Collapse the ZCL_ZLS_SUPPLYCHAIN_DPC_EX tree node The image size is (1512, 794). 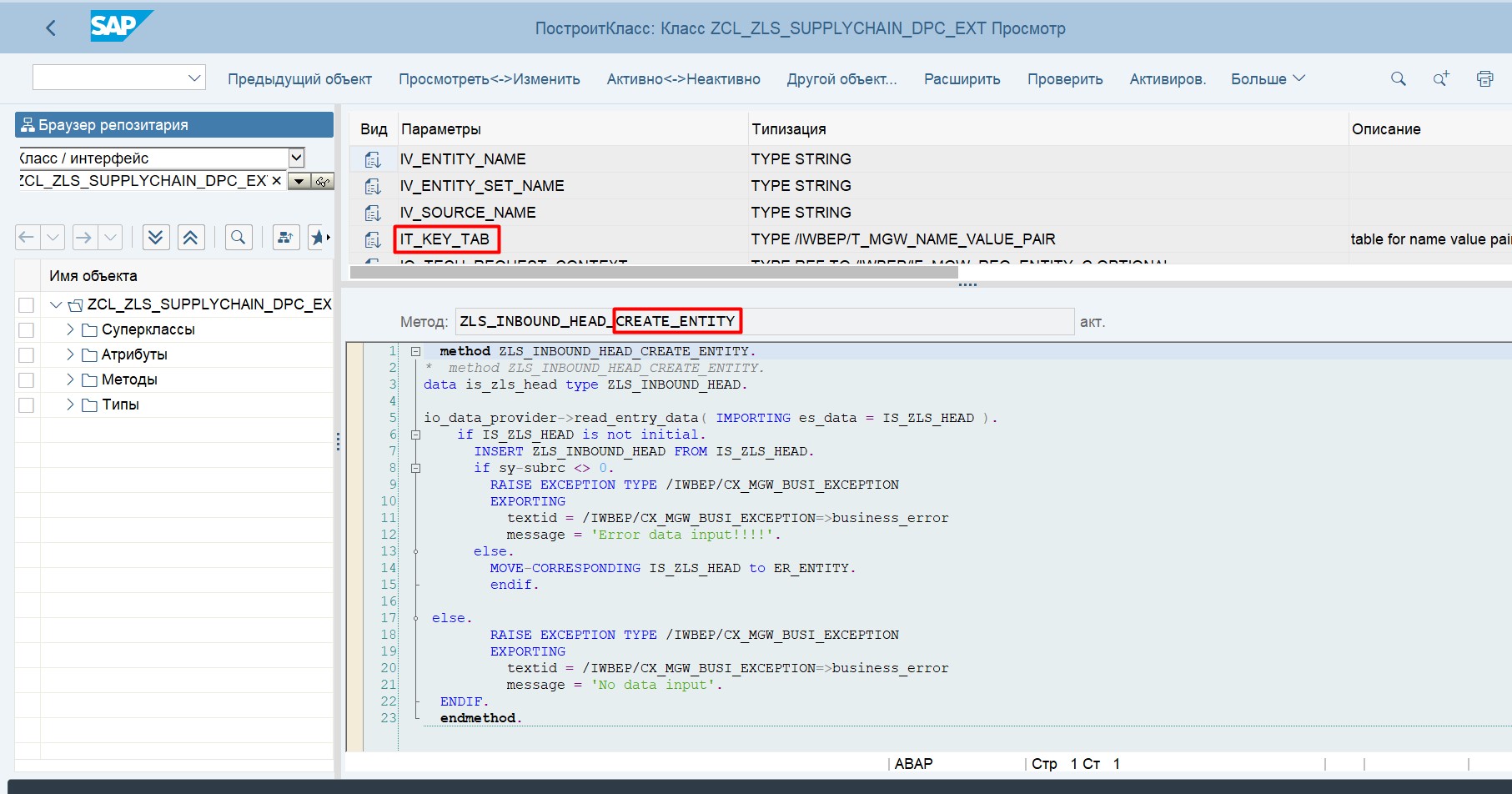click(x=56, y=305)
